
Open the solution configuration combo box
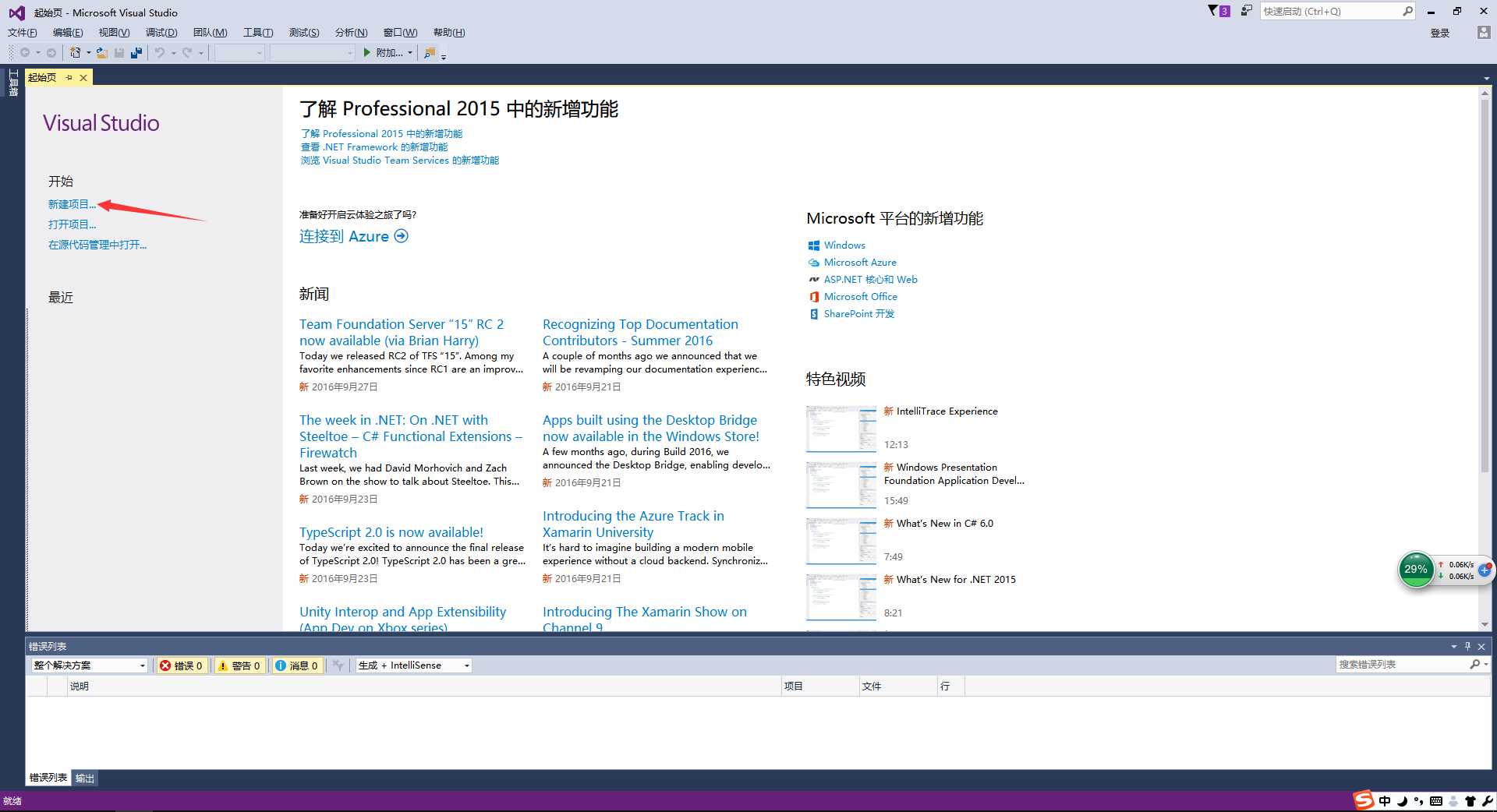pos(239,53)
